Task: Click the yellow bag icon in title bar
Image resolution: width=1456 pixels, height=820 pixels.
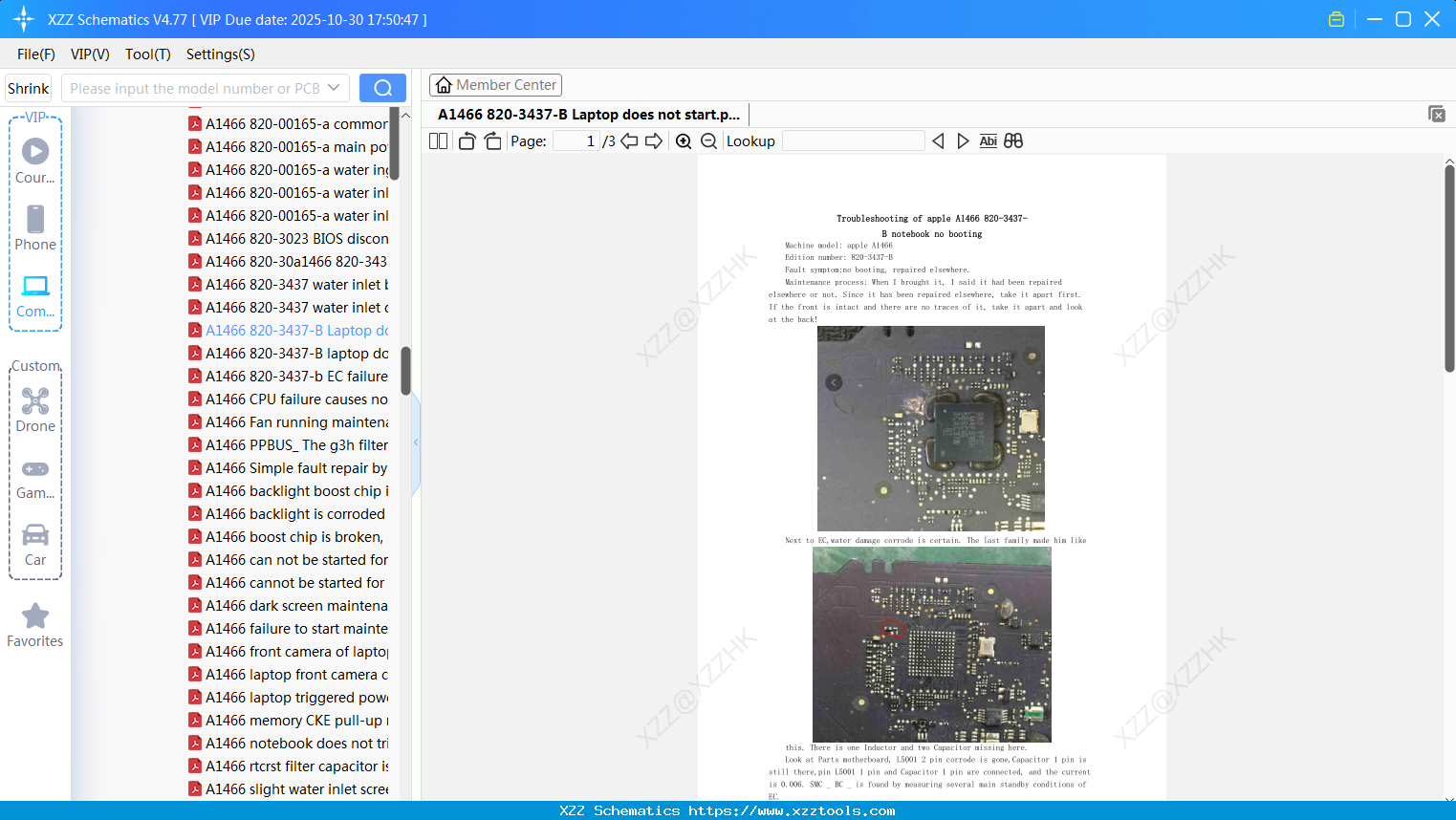Action: tap(1336, 19)
